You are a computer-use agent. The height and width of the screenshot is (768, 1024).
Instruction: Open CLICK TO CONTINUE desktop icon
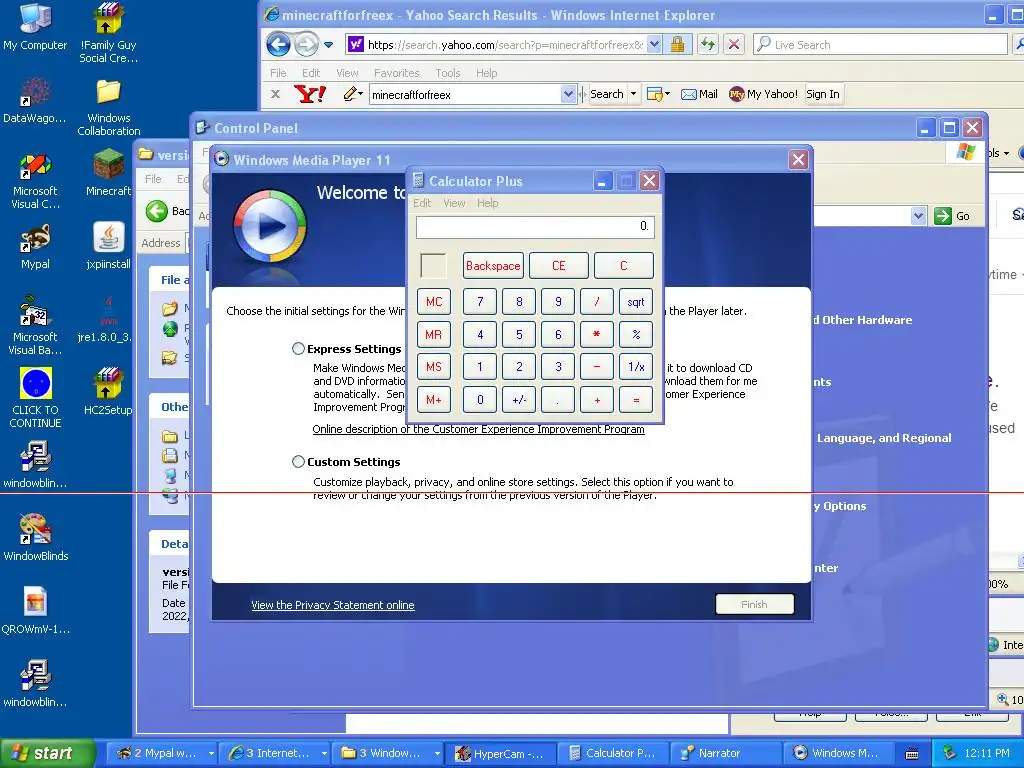35,398
